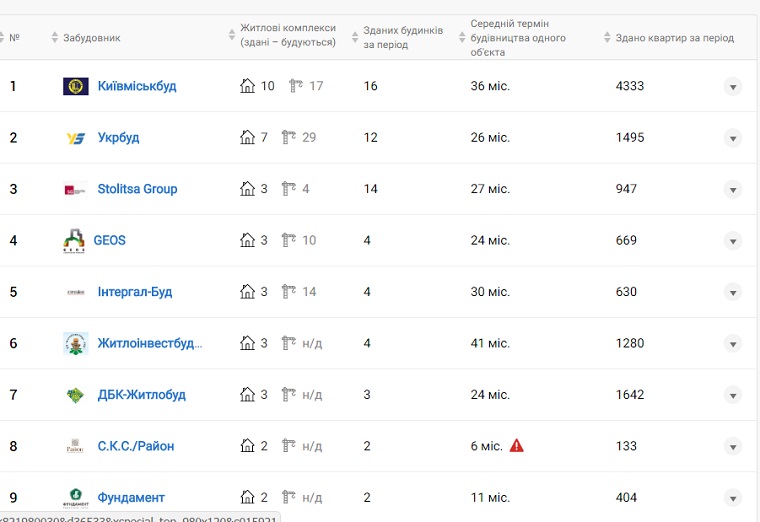760x522 pixels.
Task: Open the Укрбуд developer link
Action: click(118, 138)
